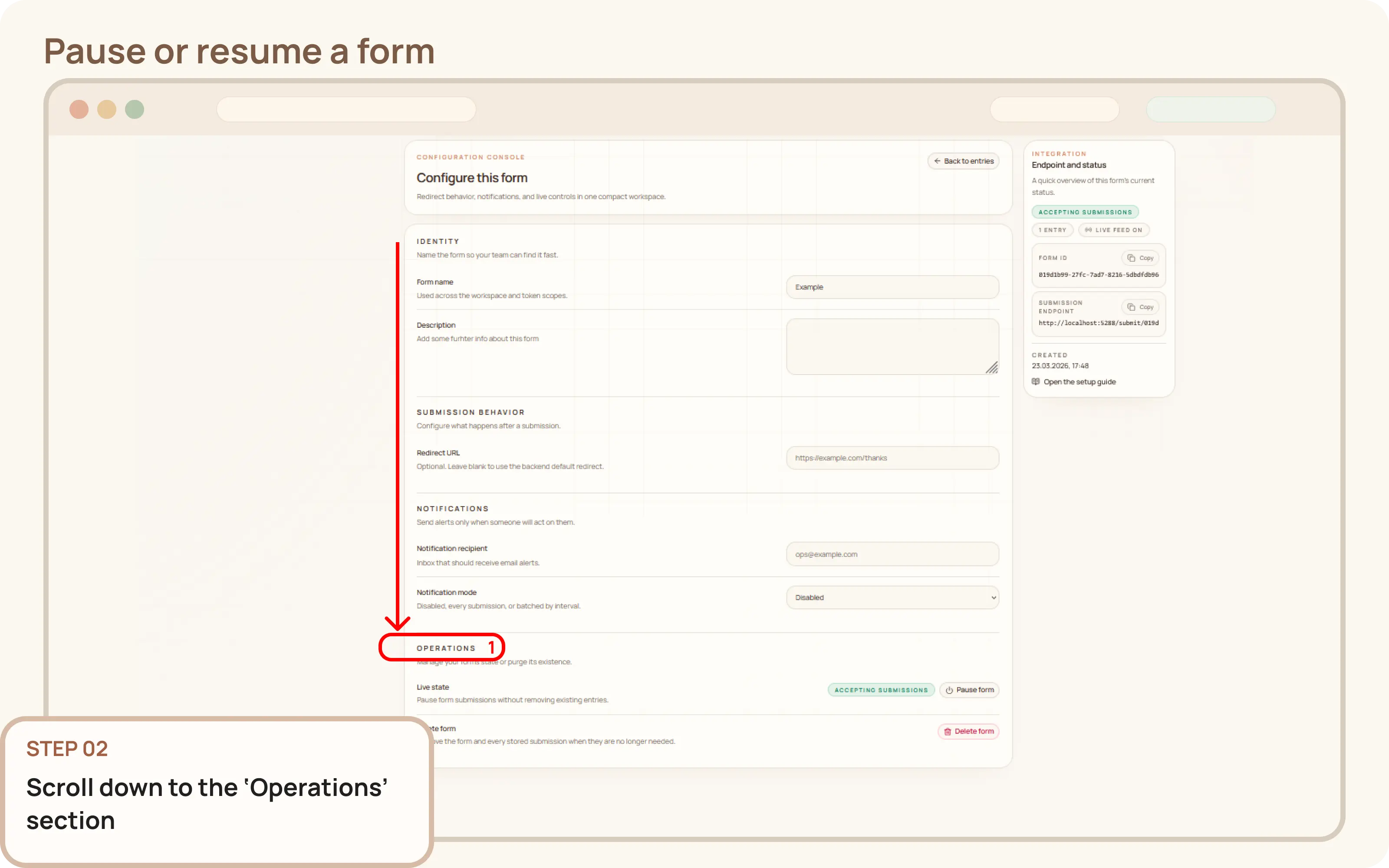The image size is (1389, 868).
Task: Open the setup guide link
Action: click(1079, 381)
